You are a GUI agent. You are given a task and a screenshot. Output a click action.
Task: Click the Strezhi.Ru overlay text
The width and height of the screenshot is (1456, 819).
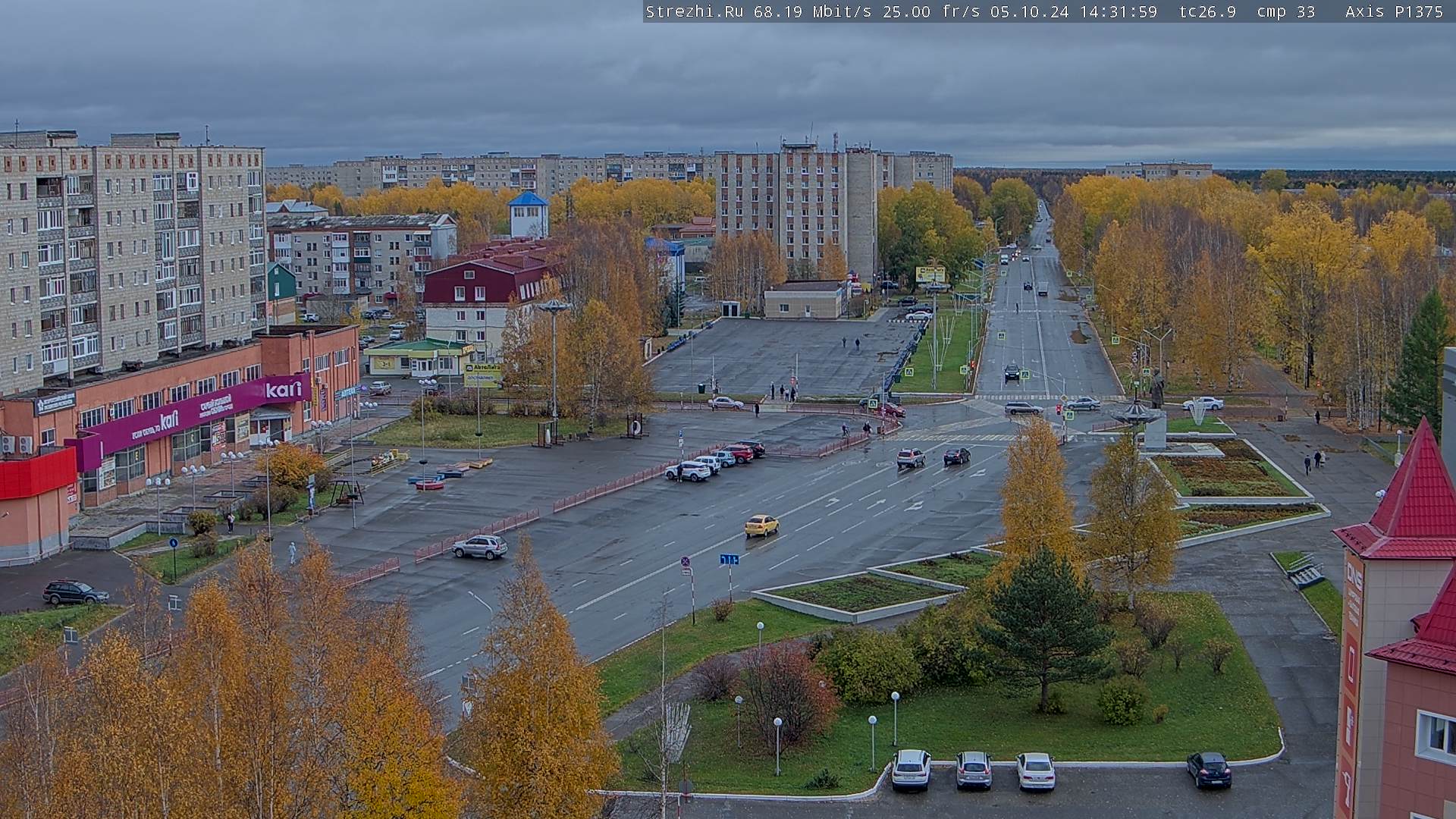(694, 11)
